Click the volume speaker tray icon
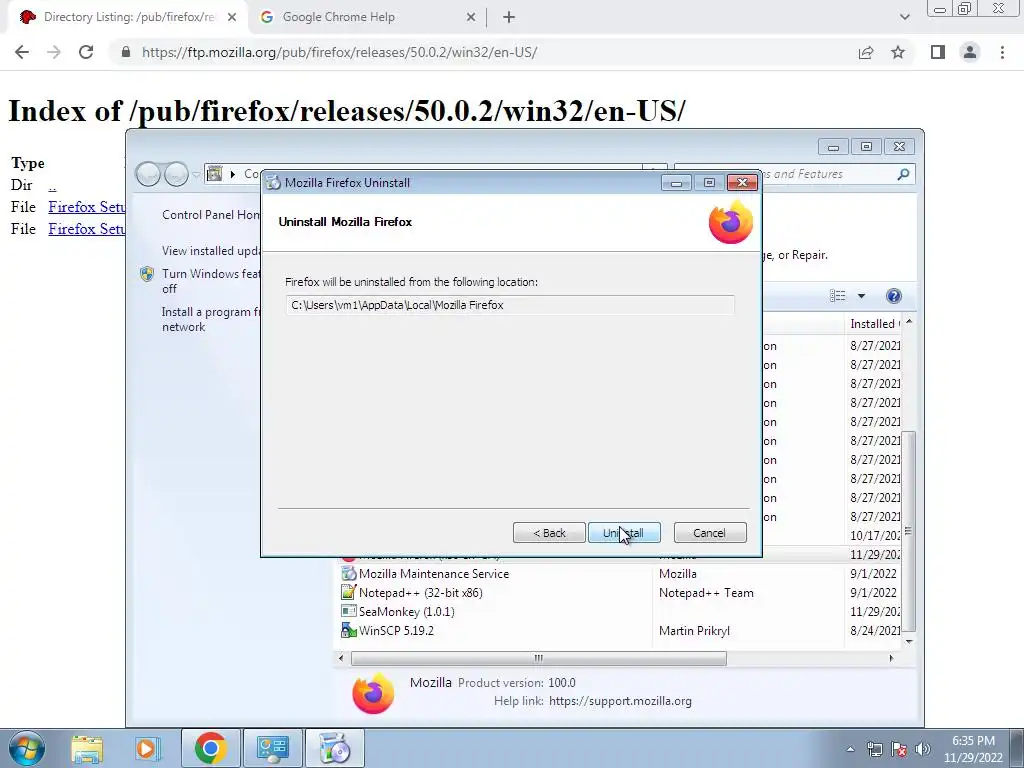 coord(923,749)
